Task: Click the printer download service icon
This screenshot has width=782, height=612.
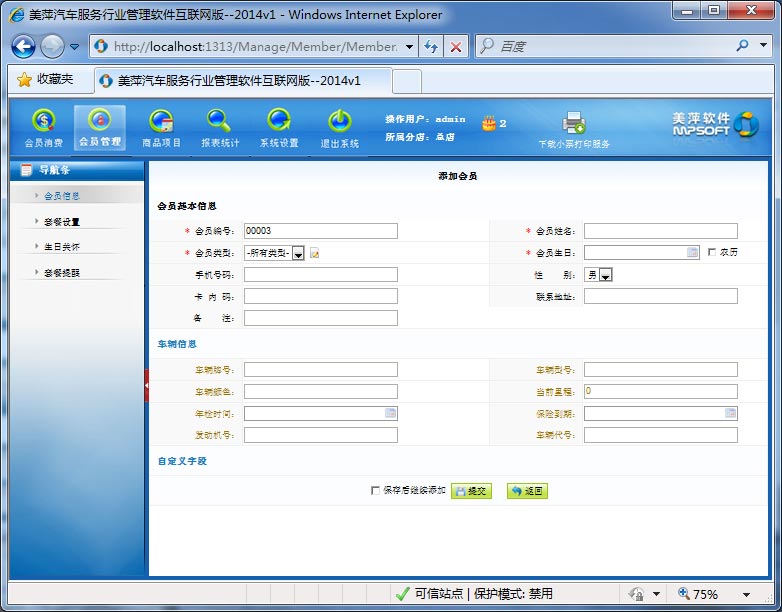Action: click(x=573, y=123)
